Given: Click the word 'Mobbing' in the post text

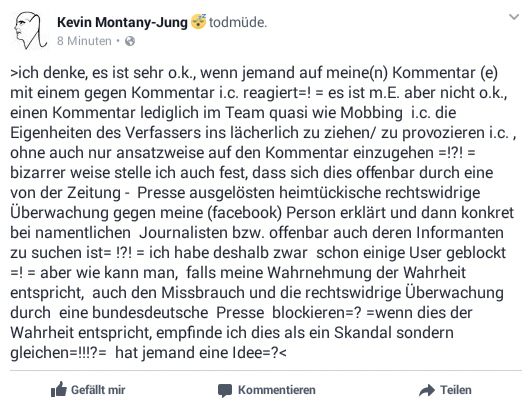Looking at the screenshot, I should (371, 113).
